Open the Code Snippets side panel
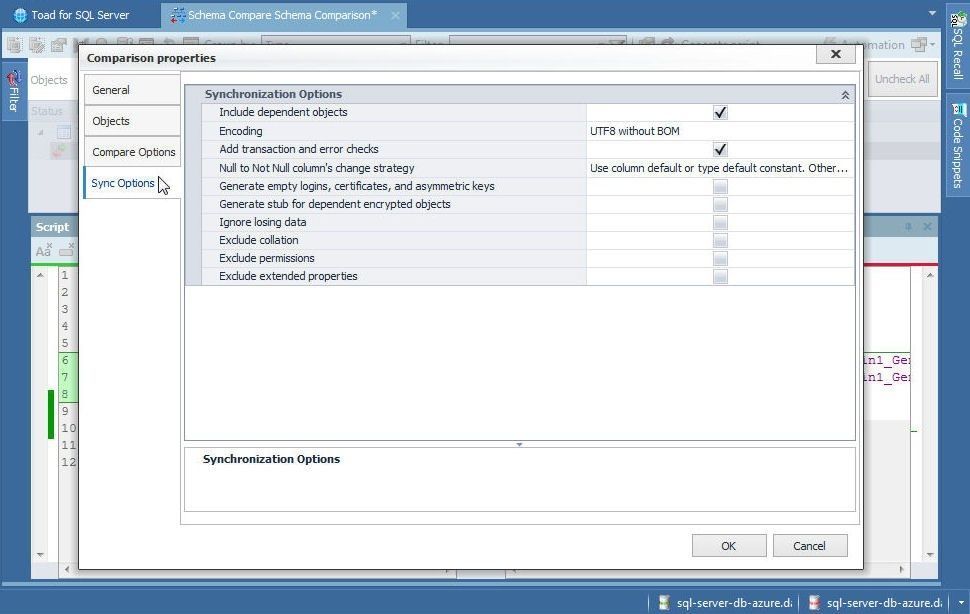Screen dimensions: 970x614 (x=958, y=145)
